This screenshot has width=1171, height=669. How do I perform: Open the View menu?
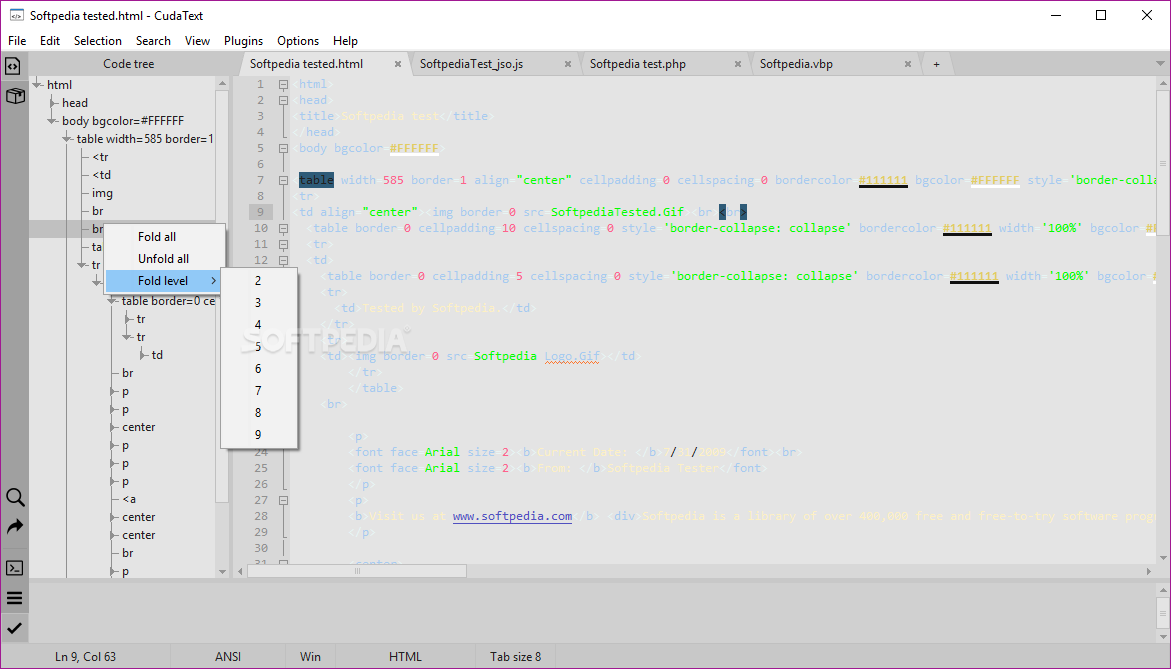pyautogui.click(x=197, y=41)
